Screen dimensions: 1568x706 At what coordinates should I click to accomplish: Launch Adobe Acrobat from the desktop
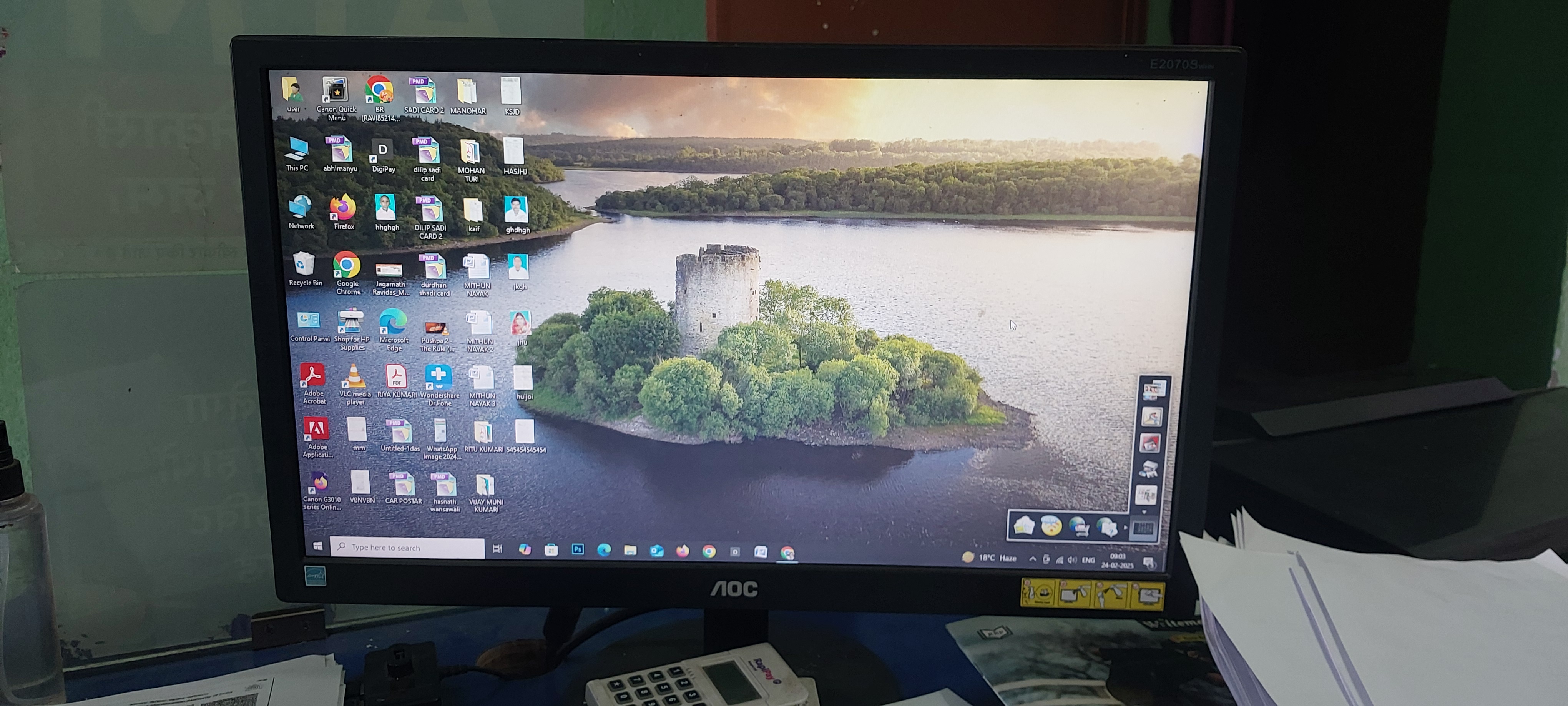[314, 384]
